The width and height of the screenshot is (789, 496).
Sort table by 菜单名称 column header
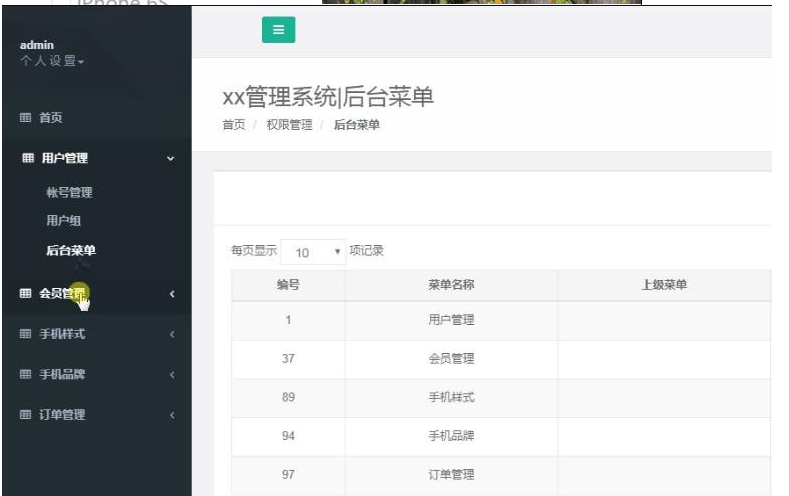coord(451,285)
